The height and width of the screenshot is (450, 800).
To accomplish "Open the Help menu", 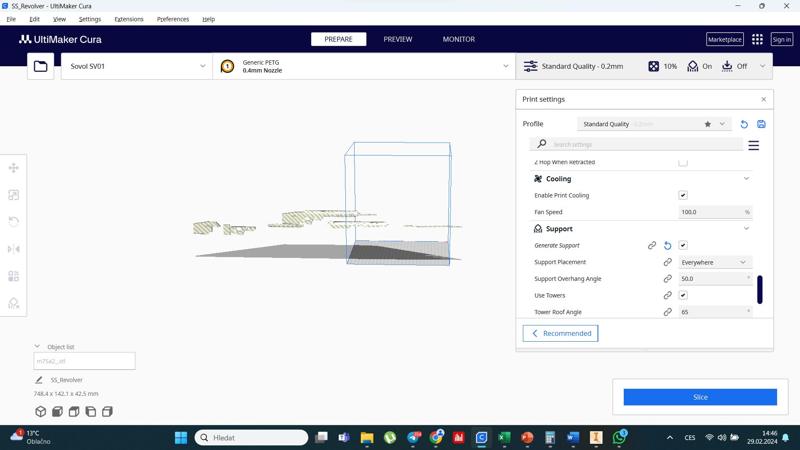I will click(x=208, y=19).
